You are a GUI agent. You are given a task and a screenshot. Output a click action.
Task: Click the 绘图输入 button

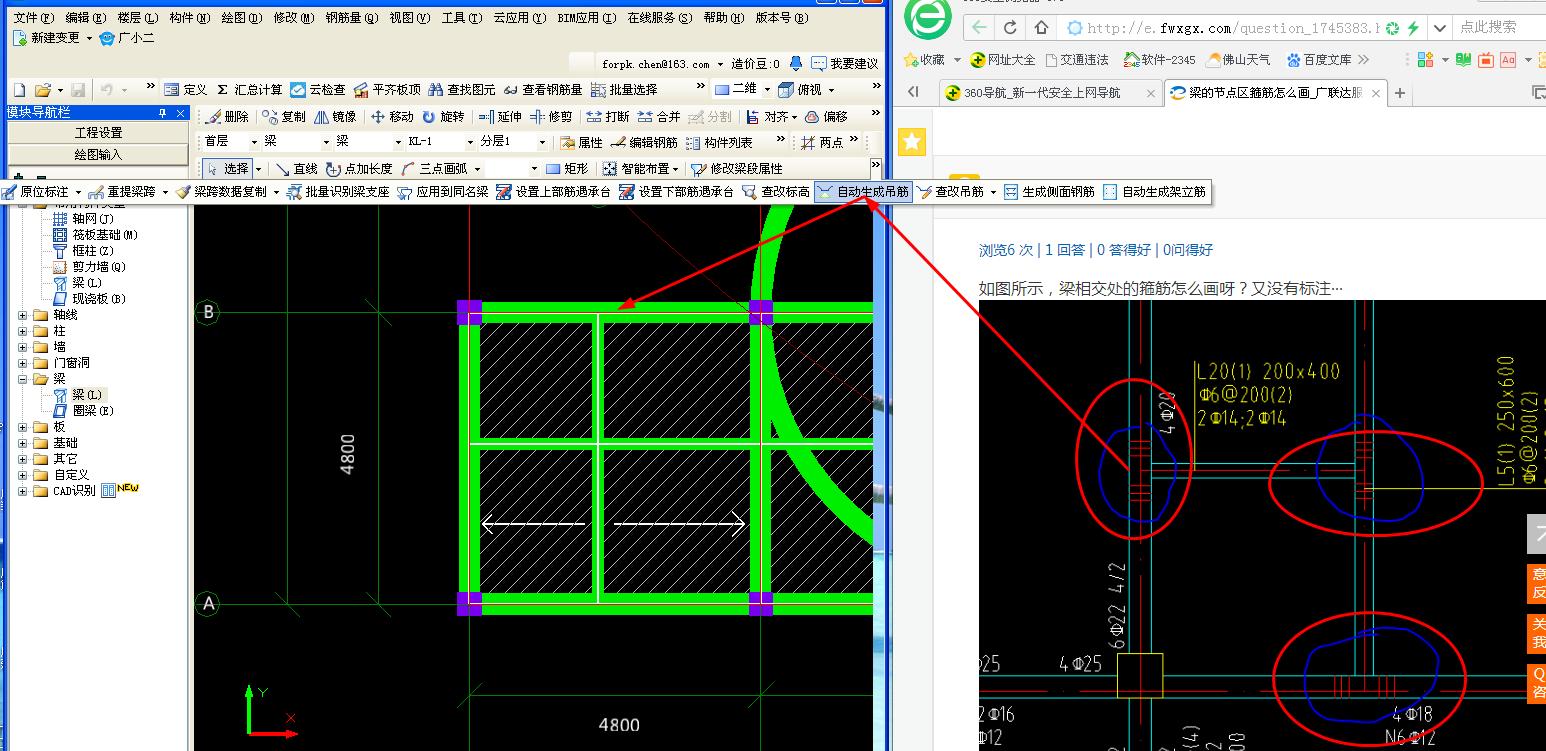click(x=98, y=154)
